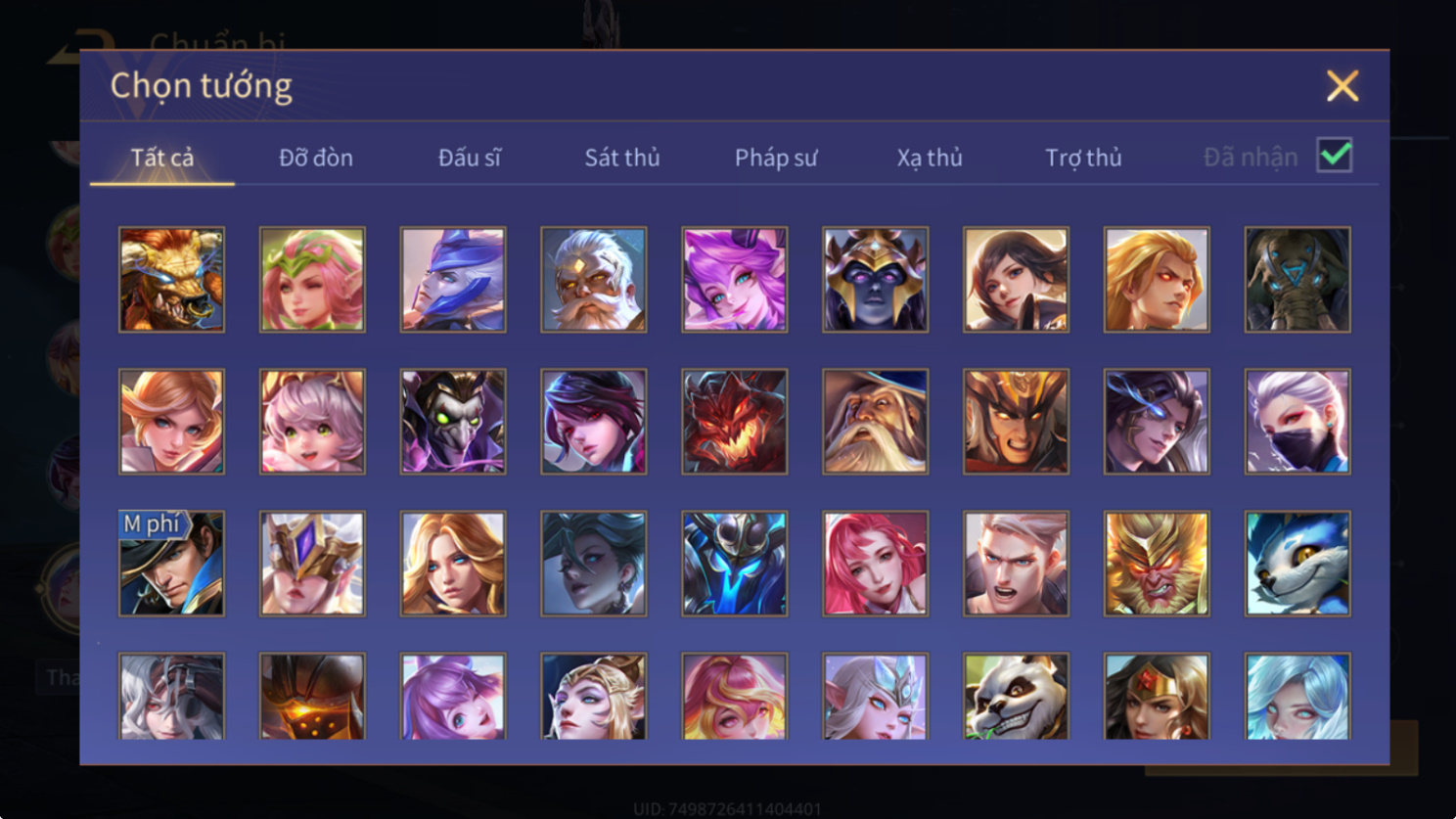The width and height of the screenshot is (1456, 819).
Task: Pick the blue fox hero portrait
Action: [x=1297, y=564]
